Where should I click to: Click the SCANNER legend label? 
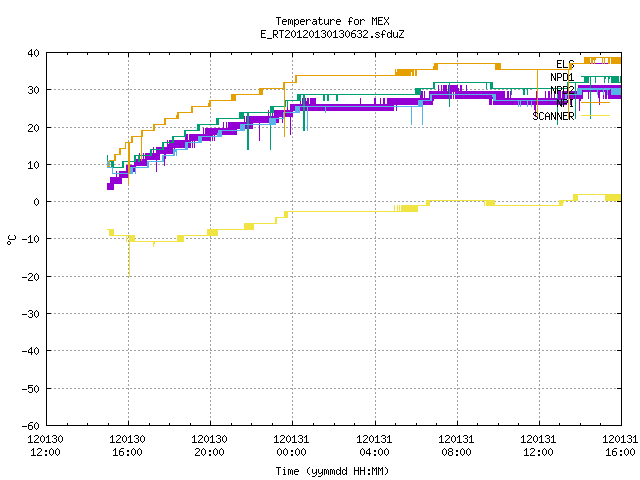coord(553,116)
